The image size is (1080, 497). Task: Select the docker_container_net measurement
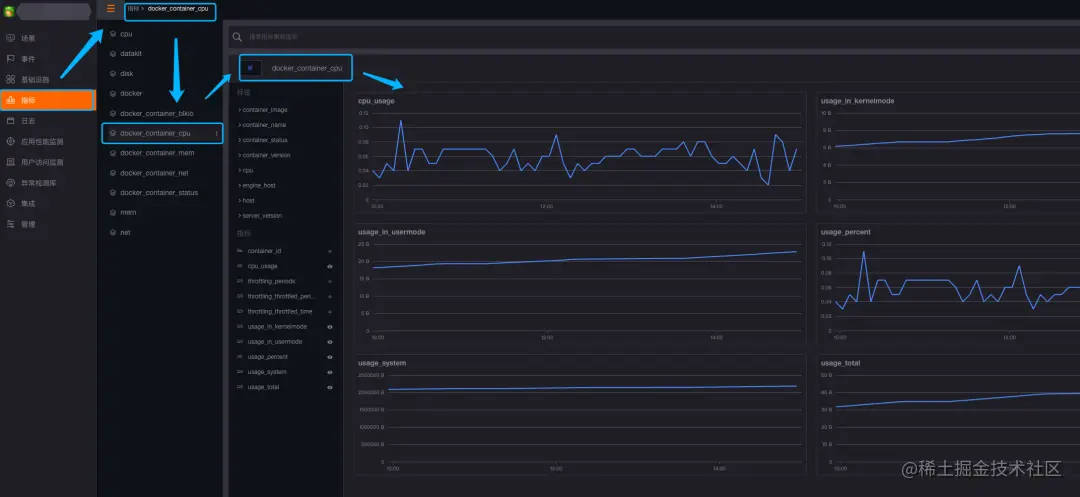coord(154,173)
